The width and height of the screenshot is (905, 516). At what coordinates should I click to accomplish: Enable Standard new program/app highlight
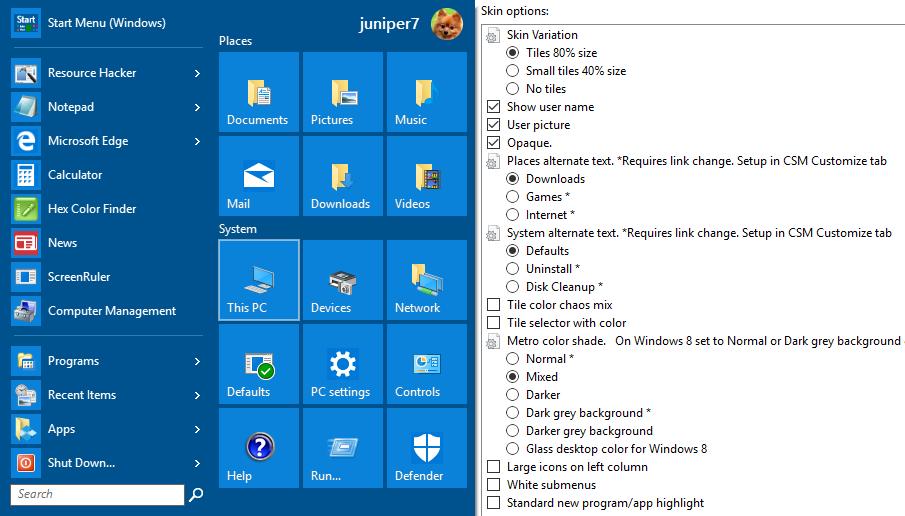tap(493, 502)
